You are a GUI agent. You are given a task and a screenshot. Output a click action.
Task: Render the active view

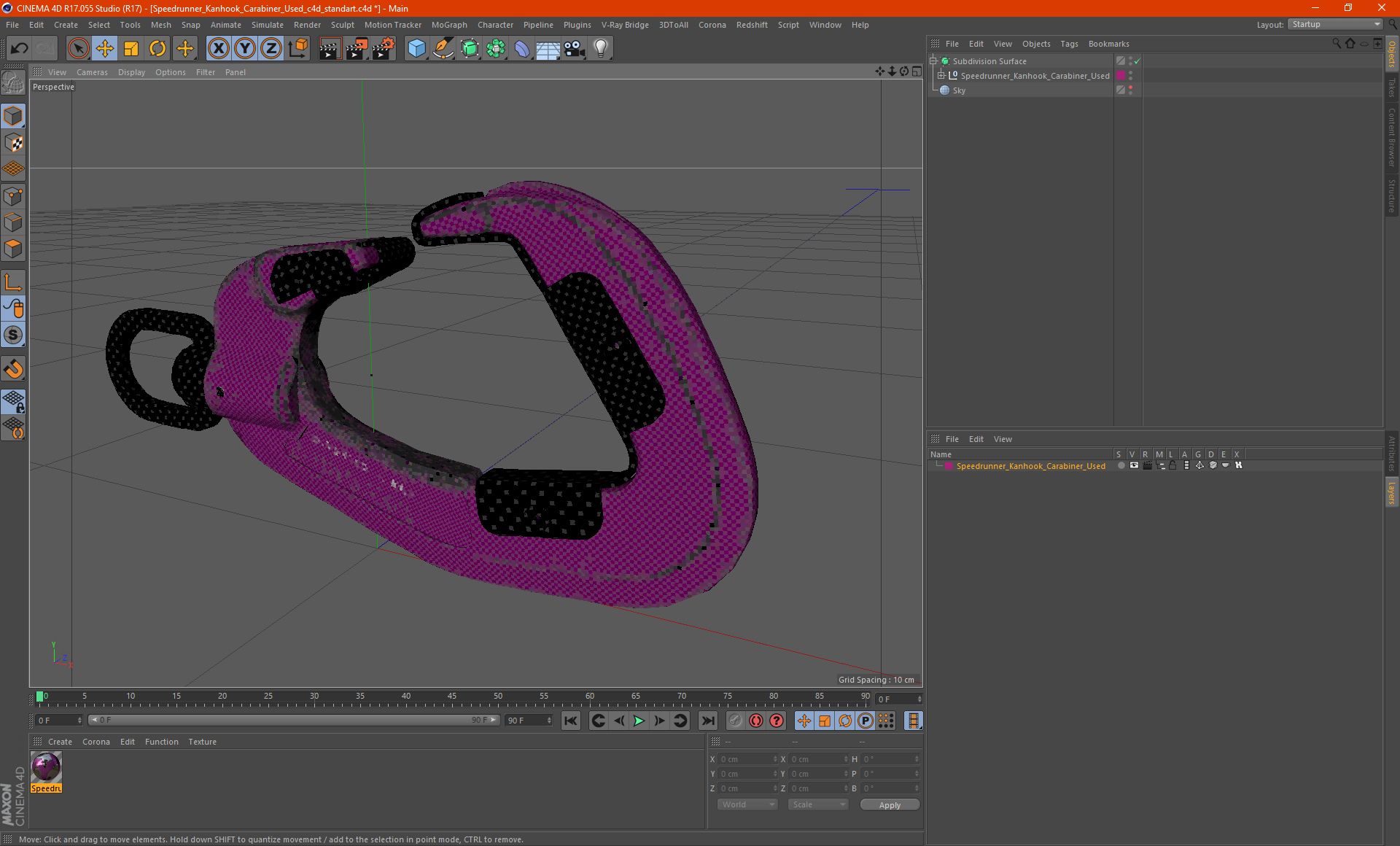tap(330, 48)
